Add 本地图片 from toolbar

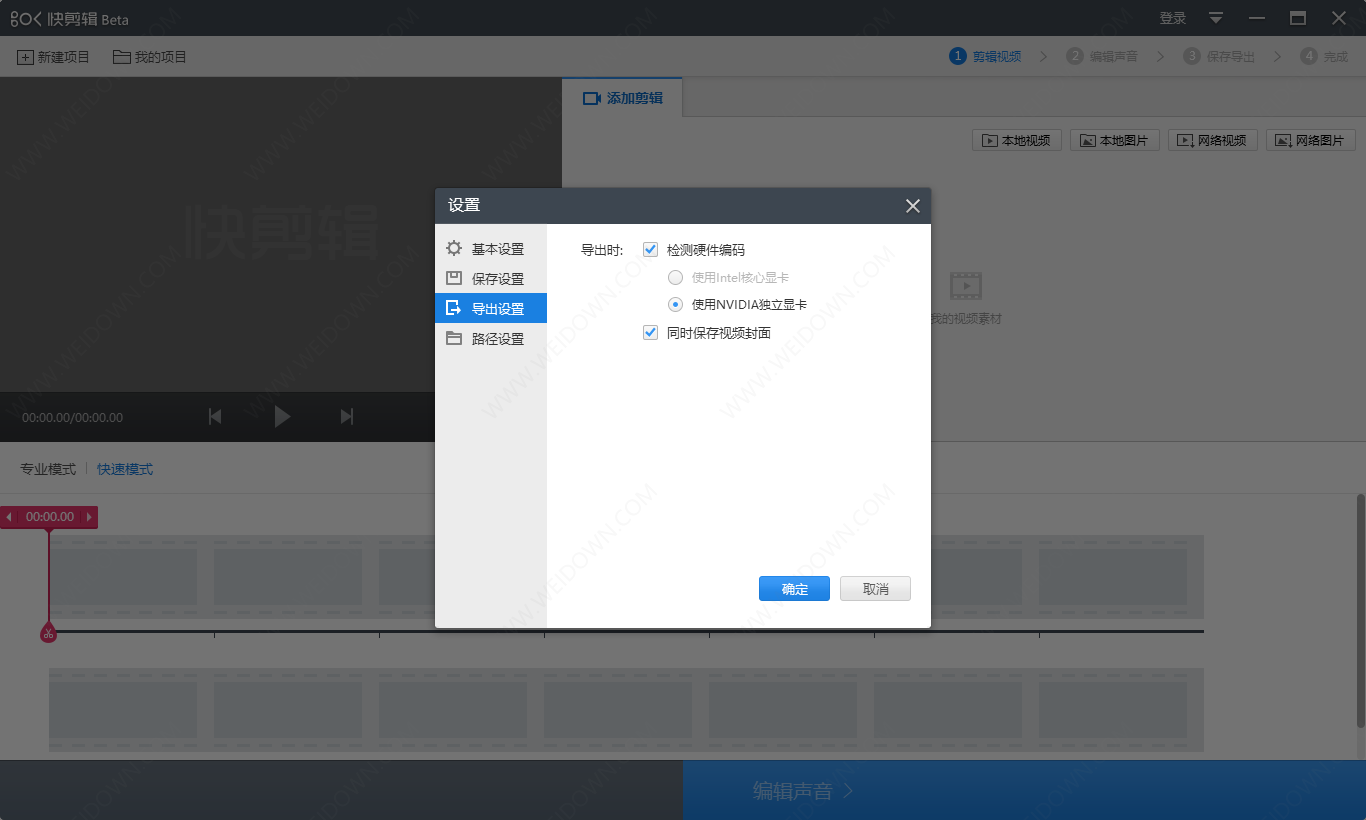tap(1115, 141)
